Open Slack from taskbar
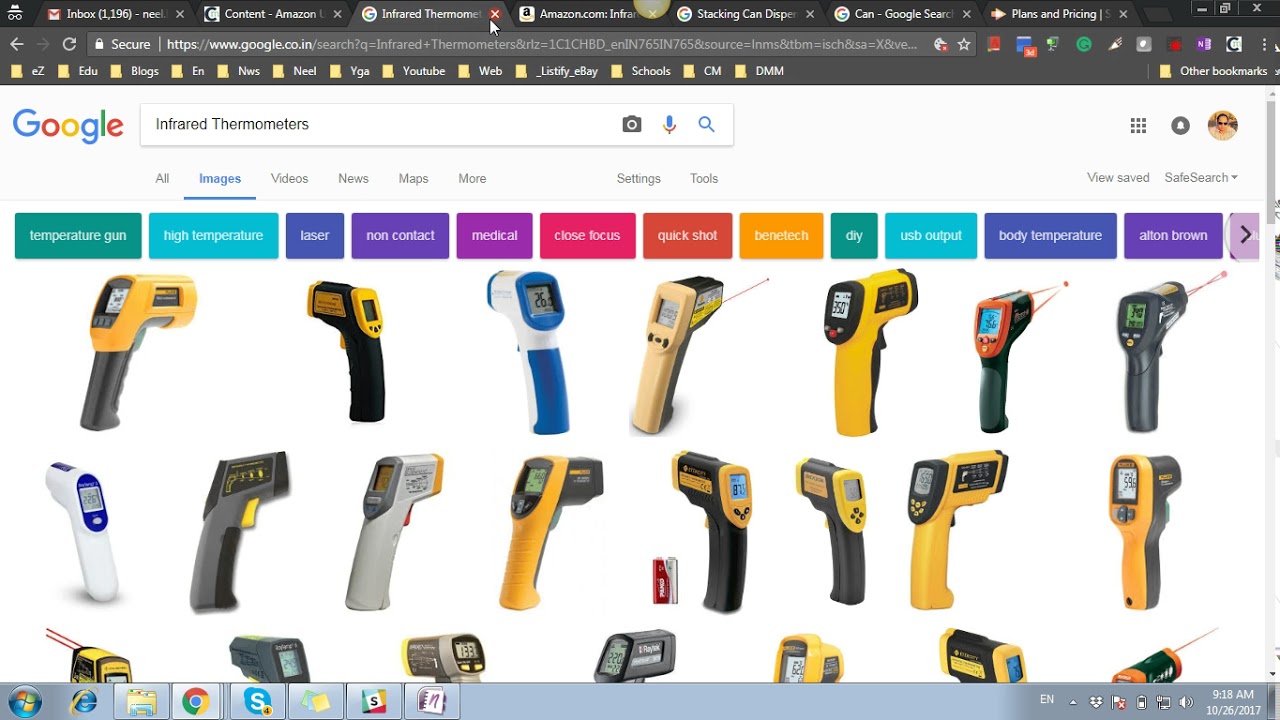The width and height of the screenshot is (1280, 720). point(374,702)
